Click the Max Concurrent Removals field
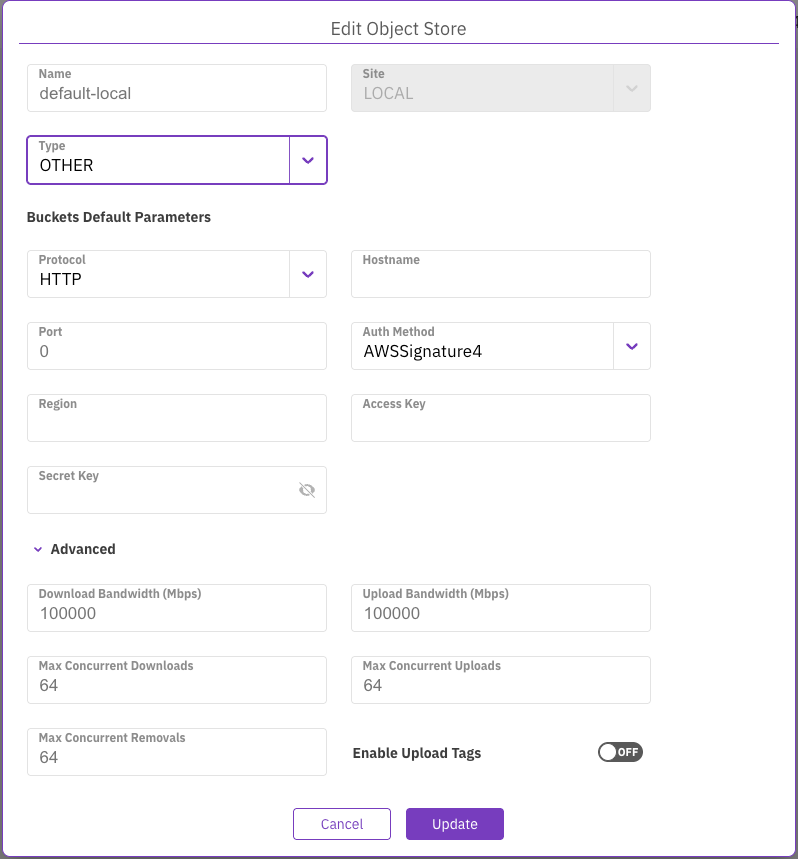Screen dimensions: 798x859 (176, 757)
